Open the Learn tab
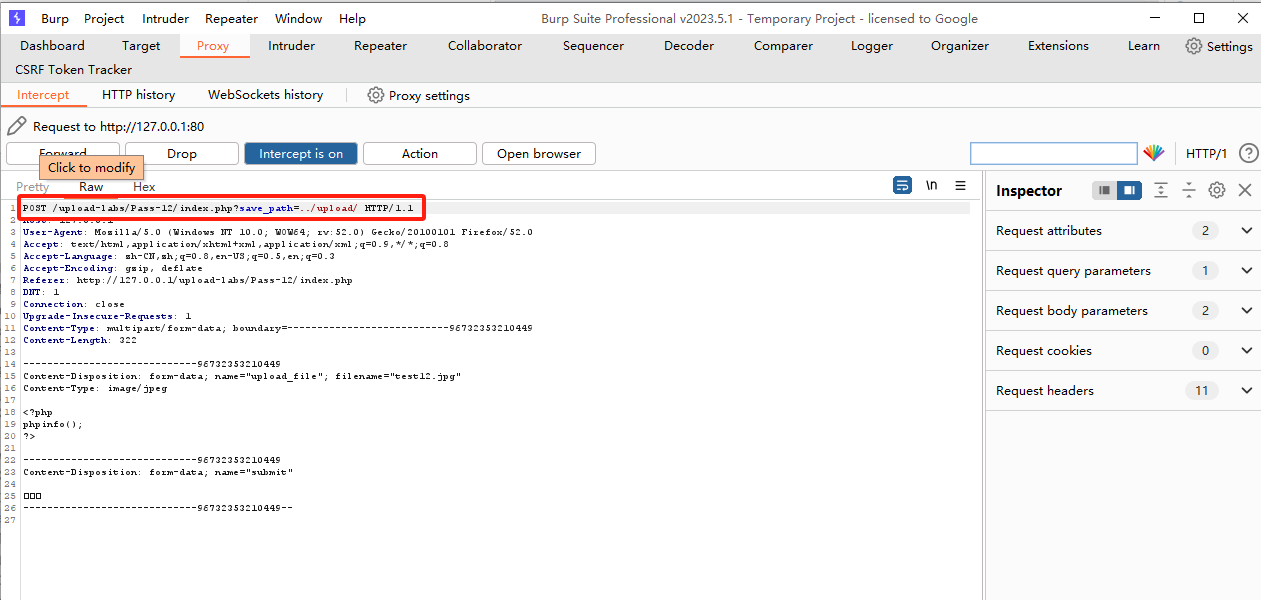This screenshot has height=600, width=1261. [1144, 46]
